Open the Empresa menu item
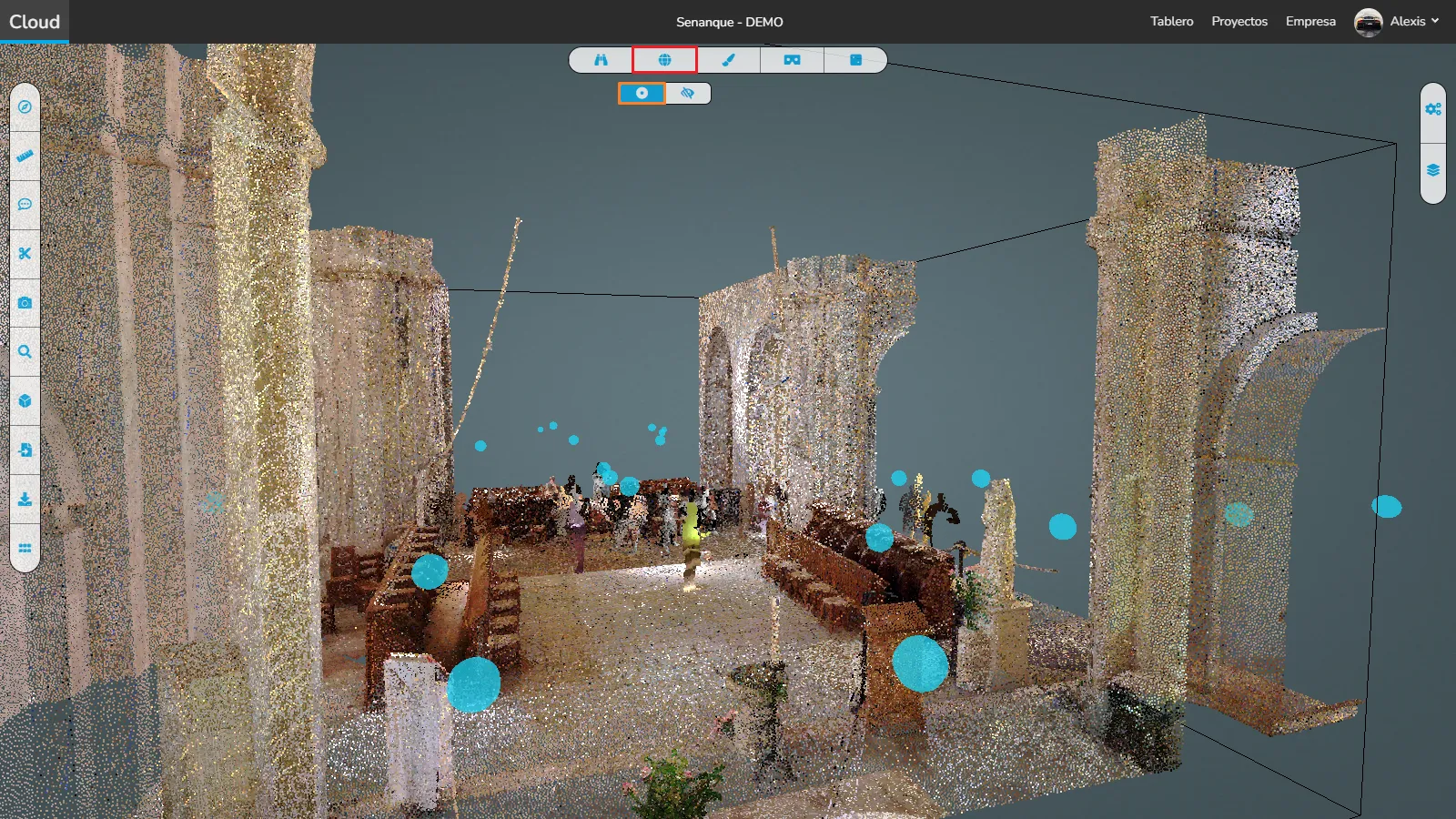 tap(1310, 21)
